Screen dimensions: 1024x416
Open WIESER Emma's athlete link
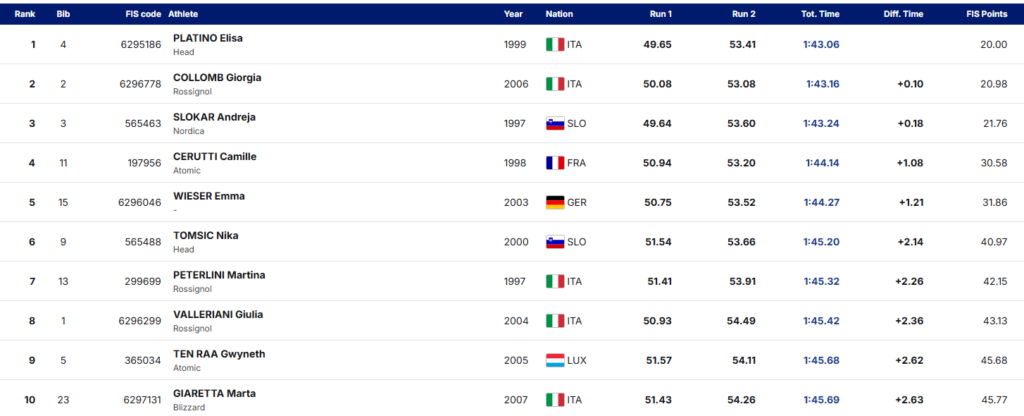pos(209,196)
